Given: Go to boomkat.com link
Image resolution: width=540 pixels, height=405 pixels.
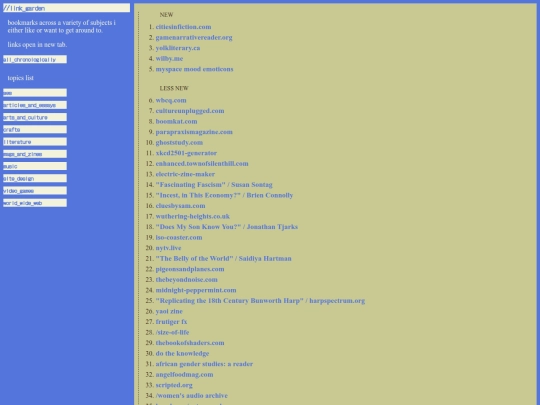Looking at the screenshot, I should (x=176, y=121).
